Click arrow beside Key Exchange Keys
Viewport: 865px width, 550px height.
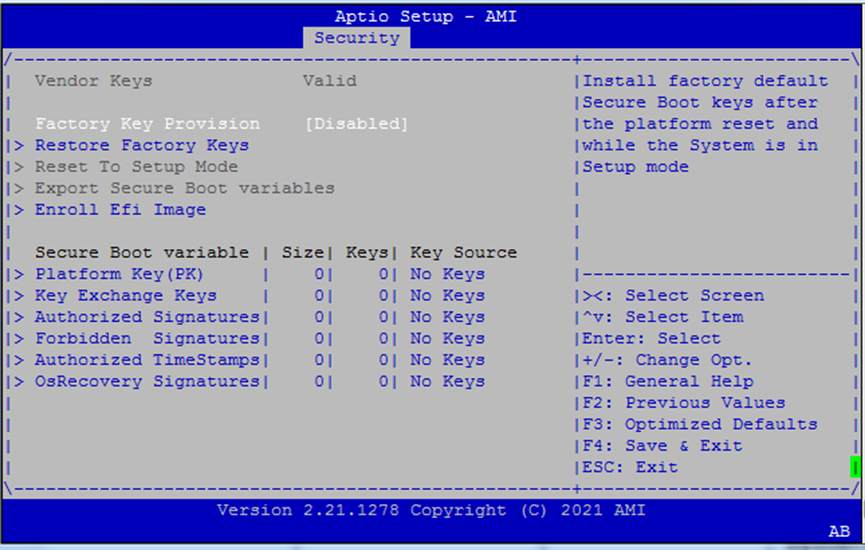tap(19, 296)
